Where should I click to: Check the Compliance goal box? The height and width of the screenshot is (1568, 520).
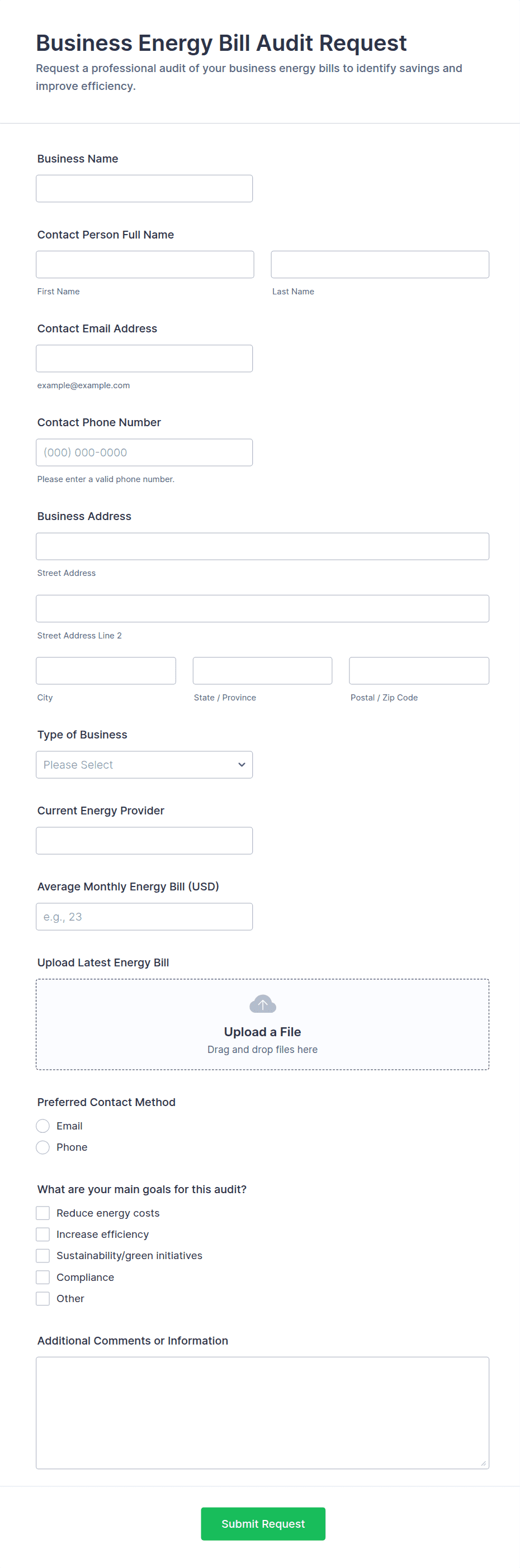42,1277
